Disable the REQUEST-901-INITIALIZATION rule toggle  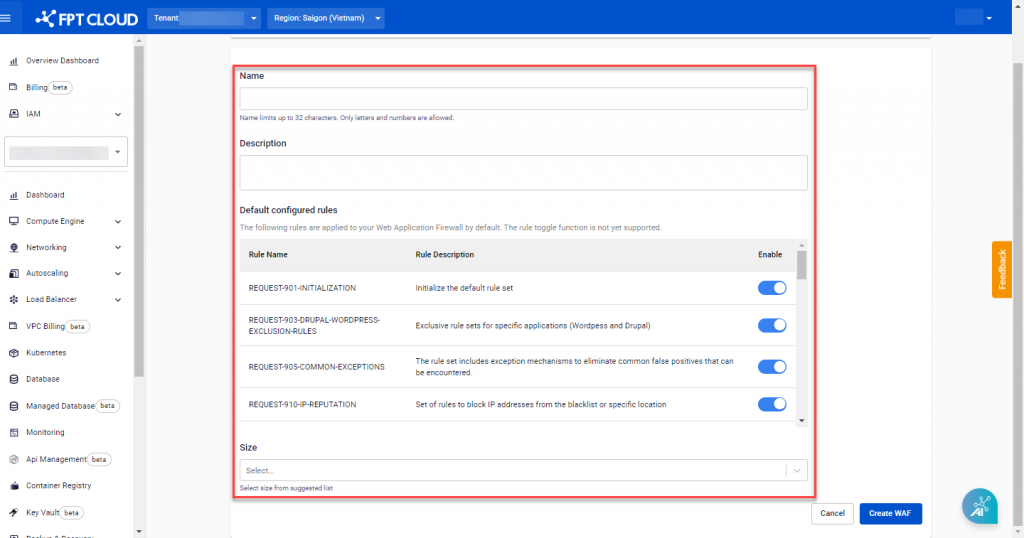pyautogui.click(x=772, y=288)
